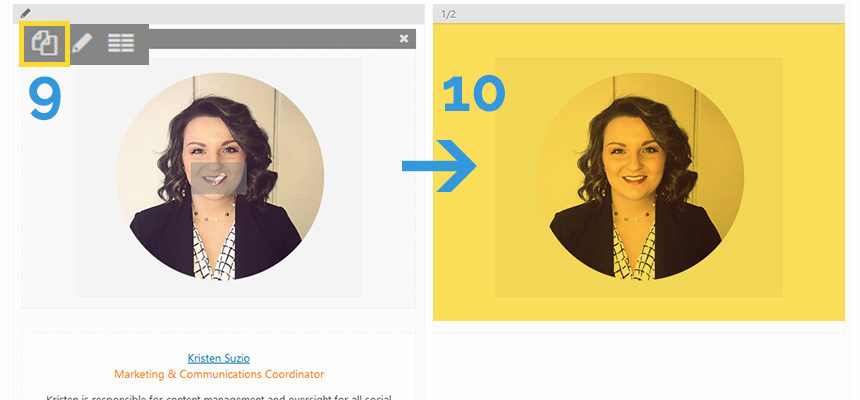Select the 1/2 pane header label
Screen dimensions: 860x400
pyautogui.click(x=449, y=14)
